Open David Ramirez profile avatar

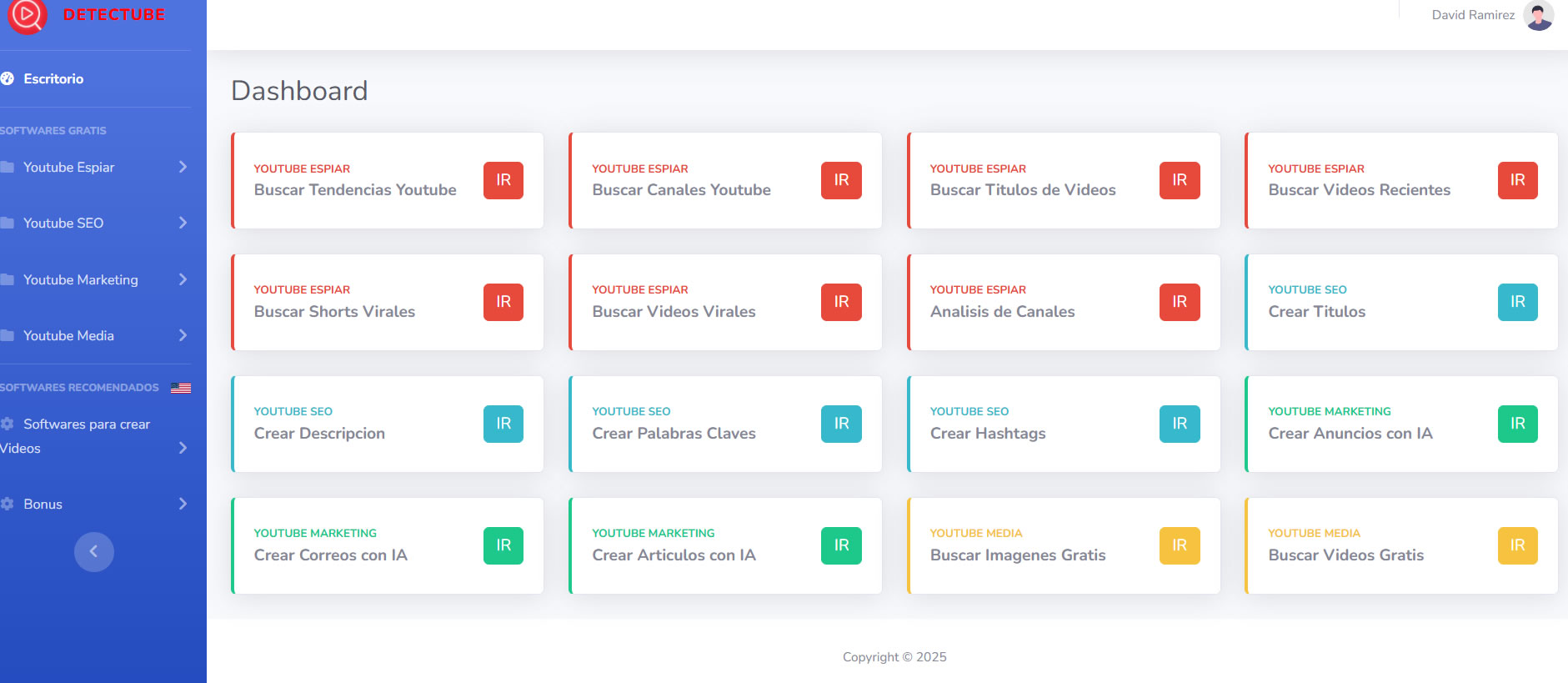1538,15
